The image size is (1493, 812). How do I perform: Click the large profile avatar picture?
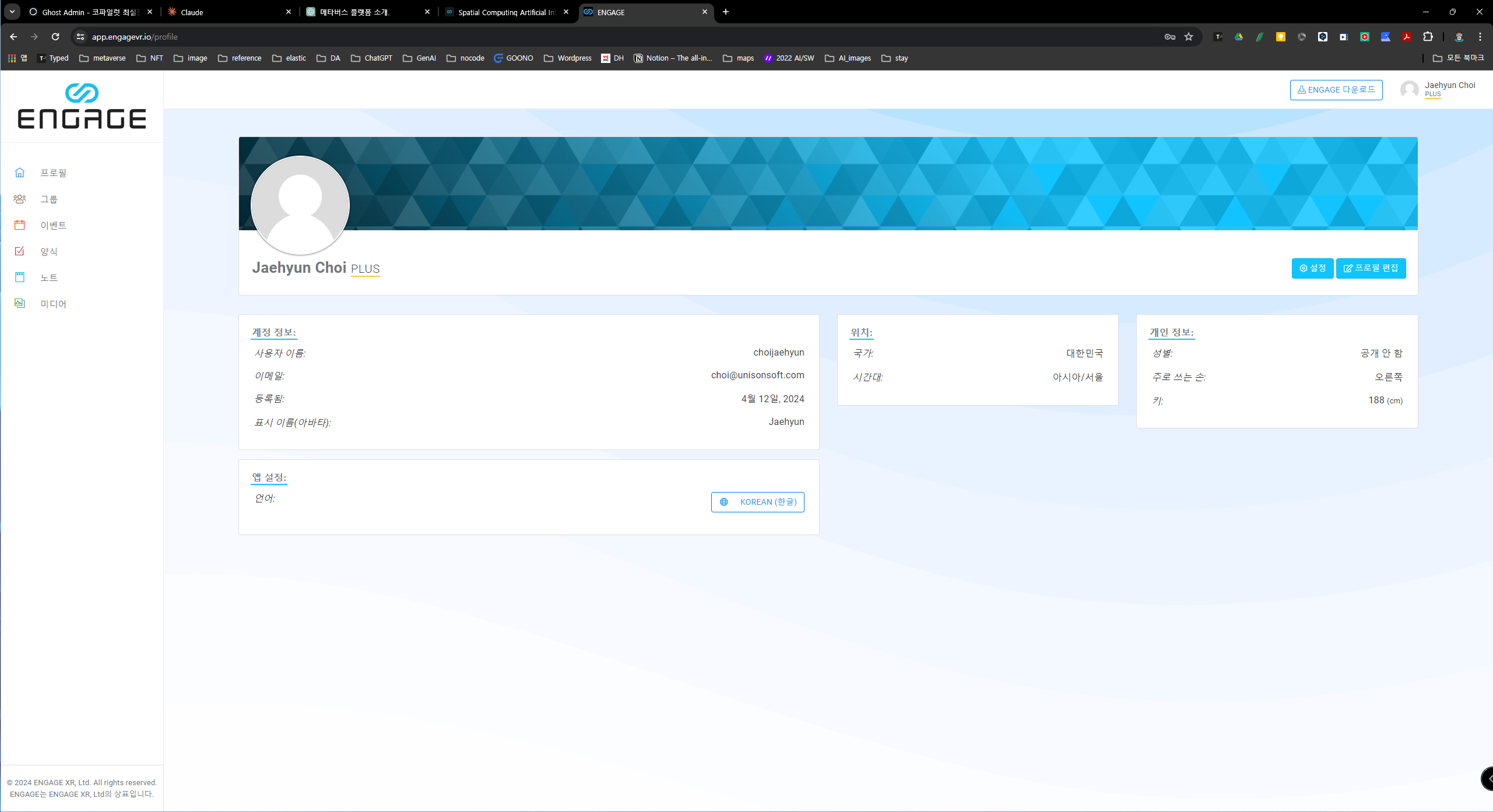(x=300, y=205)
